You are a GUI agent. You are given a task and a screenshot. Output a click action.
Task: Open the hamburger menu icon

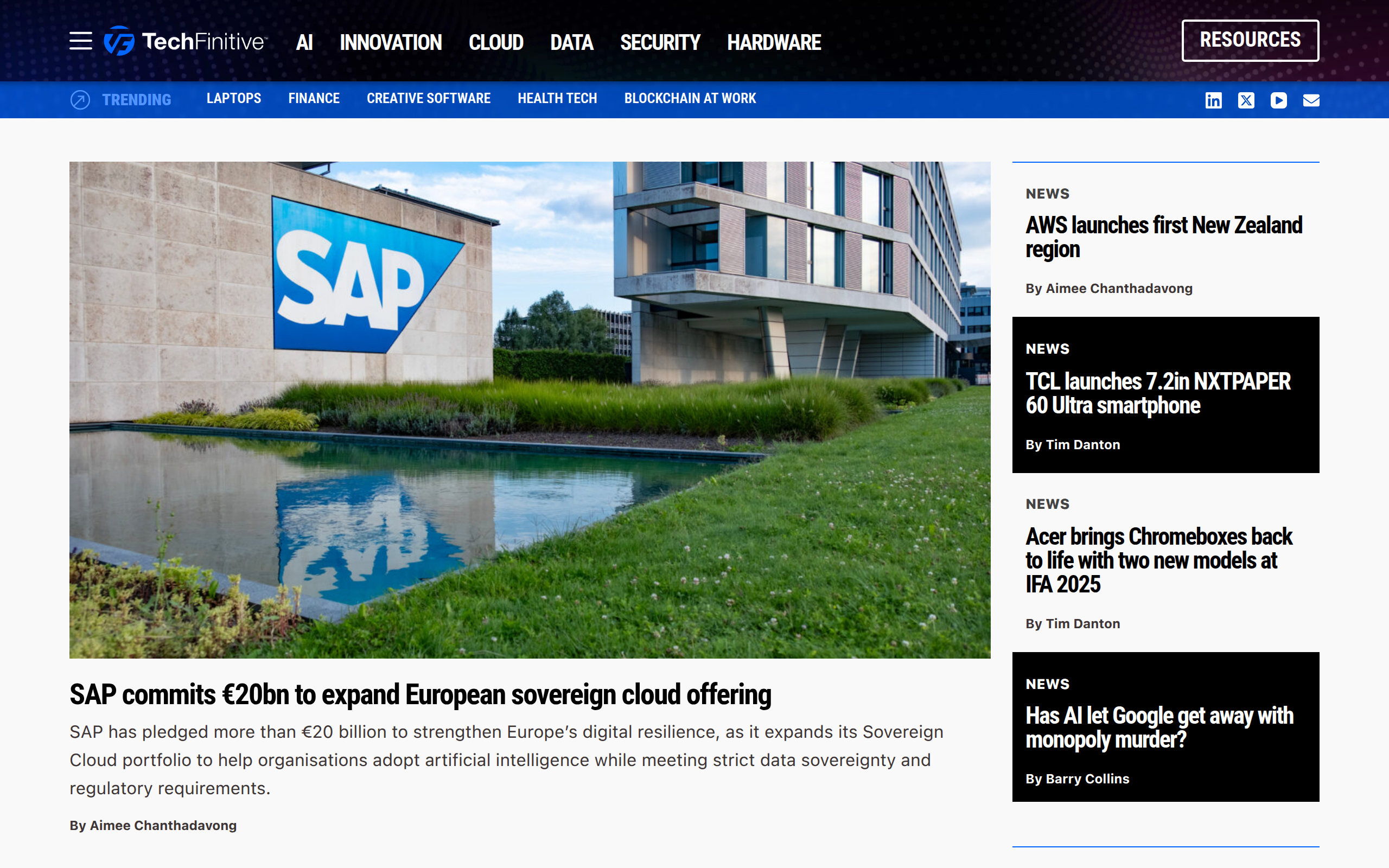click(81, 41)
